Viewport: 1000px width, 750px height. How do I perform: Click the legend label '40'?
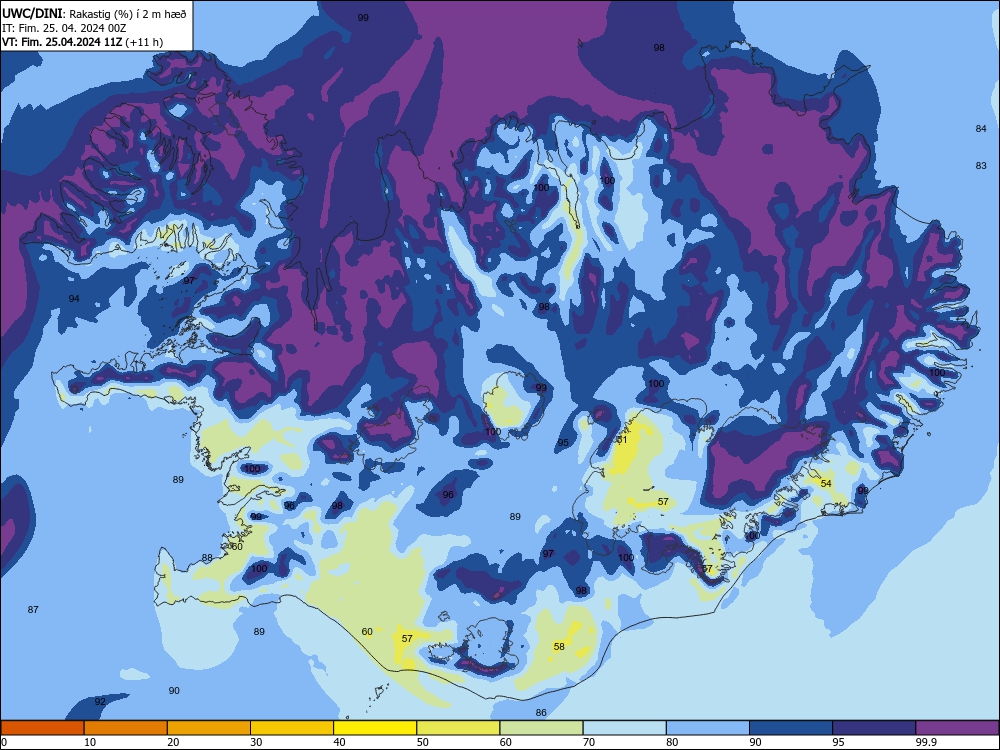click(340, 742)
